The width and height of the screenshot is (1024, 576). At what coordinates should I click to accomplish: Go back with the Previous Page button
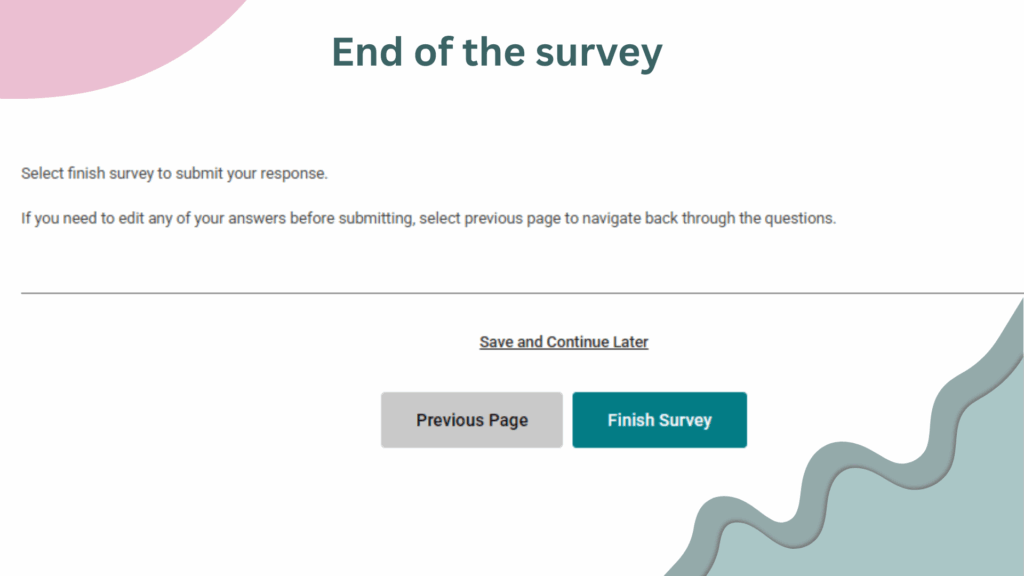pos(472,420)
